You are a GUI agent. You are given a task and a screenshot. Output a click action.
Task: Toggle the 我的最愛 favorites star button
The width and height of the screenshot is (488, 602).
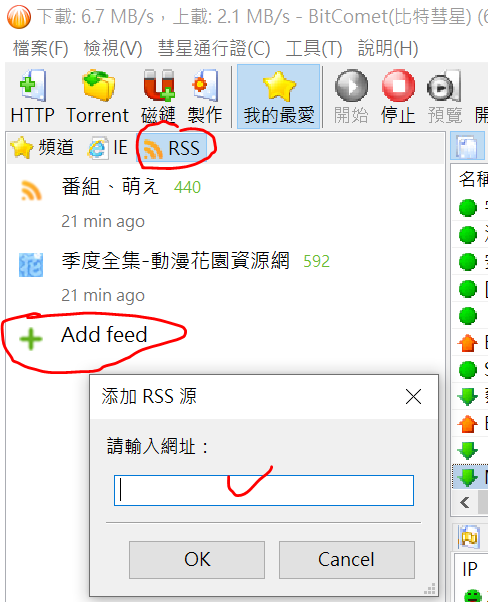click(x=279, y=96)
